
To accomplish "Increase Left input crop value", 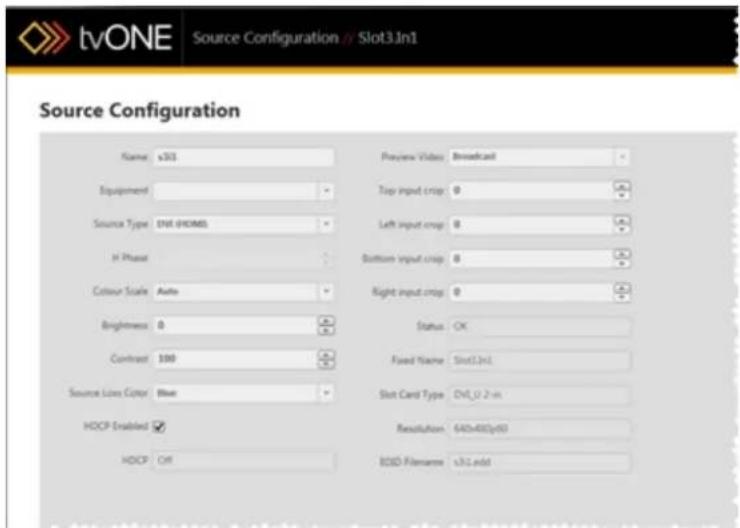I will coord(622,220).
